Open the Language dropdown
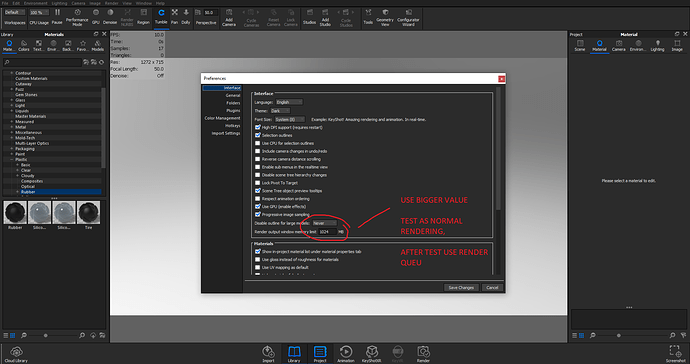The width and height of the screenshot is (690, 364). tap(289, 102)
